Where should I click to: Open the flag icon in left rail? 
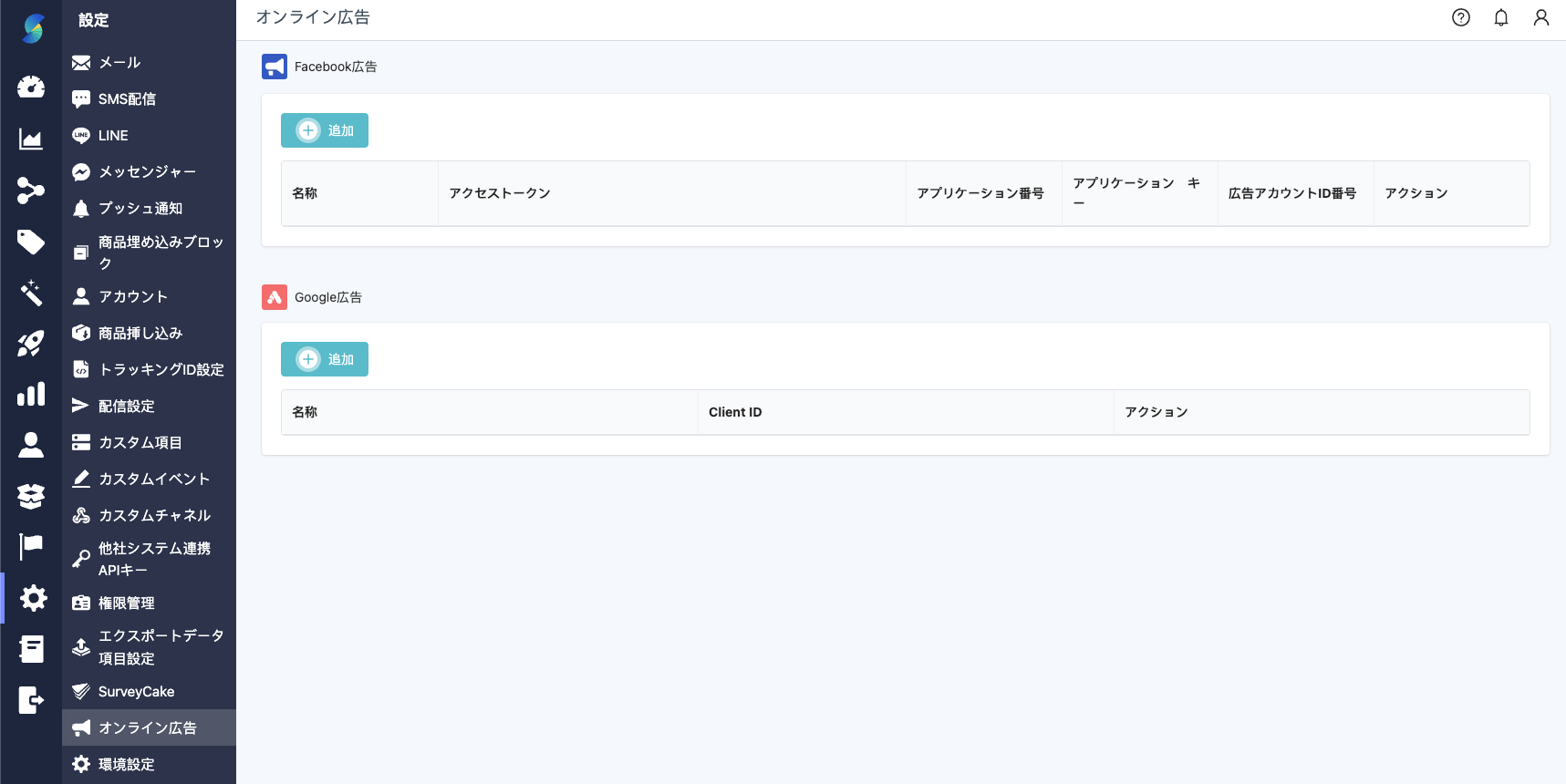[31, 546]
